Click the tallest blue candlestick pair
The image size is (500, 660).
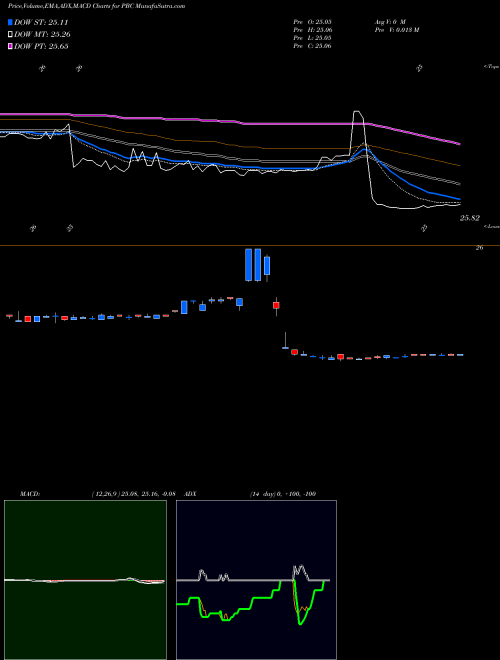(253, 265)
